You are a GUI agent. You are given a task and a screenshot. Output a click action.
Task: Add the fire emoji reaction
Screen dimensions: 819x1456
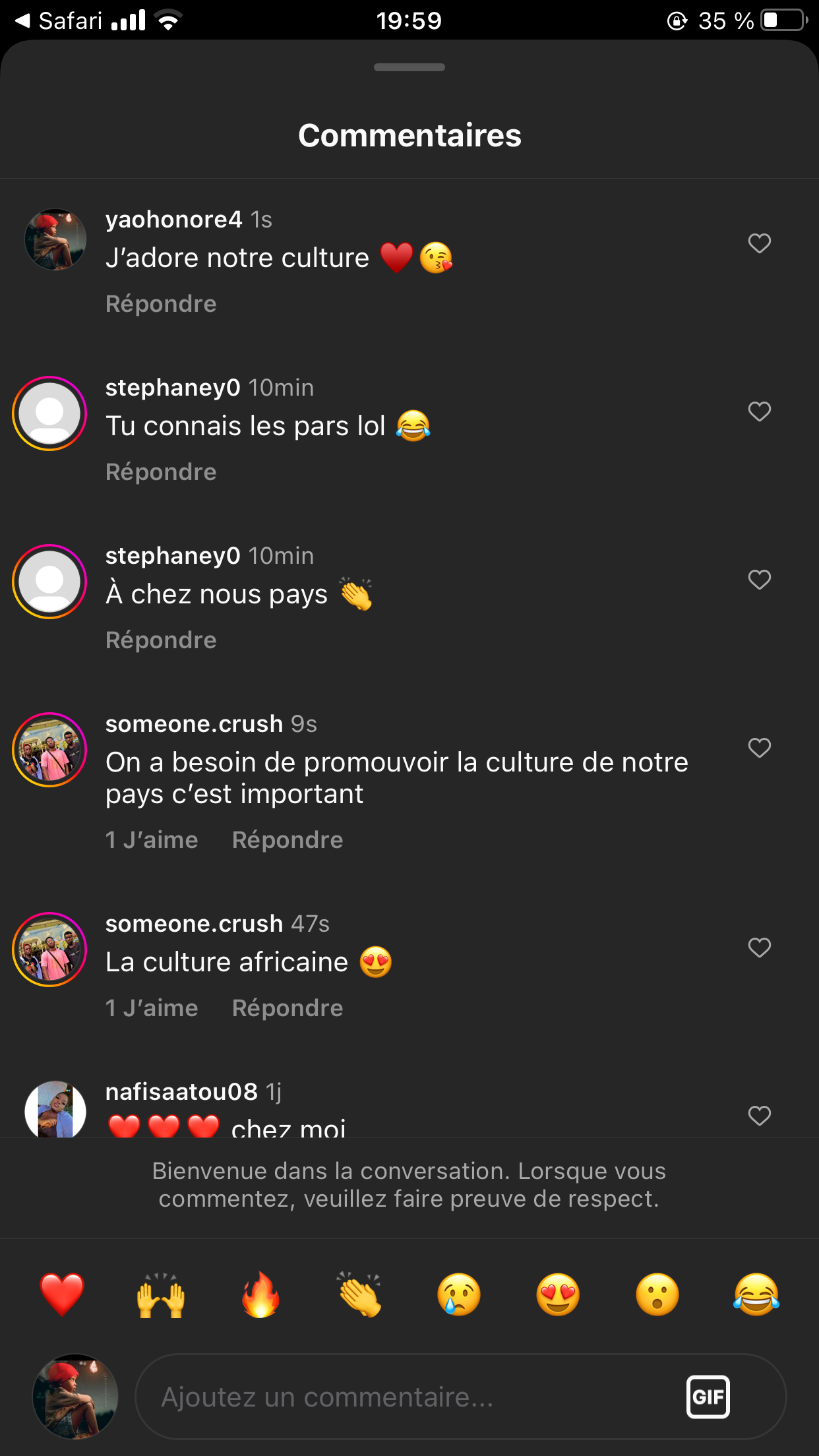(x=260, y=1294)
